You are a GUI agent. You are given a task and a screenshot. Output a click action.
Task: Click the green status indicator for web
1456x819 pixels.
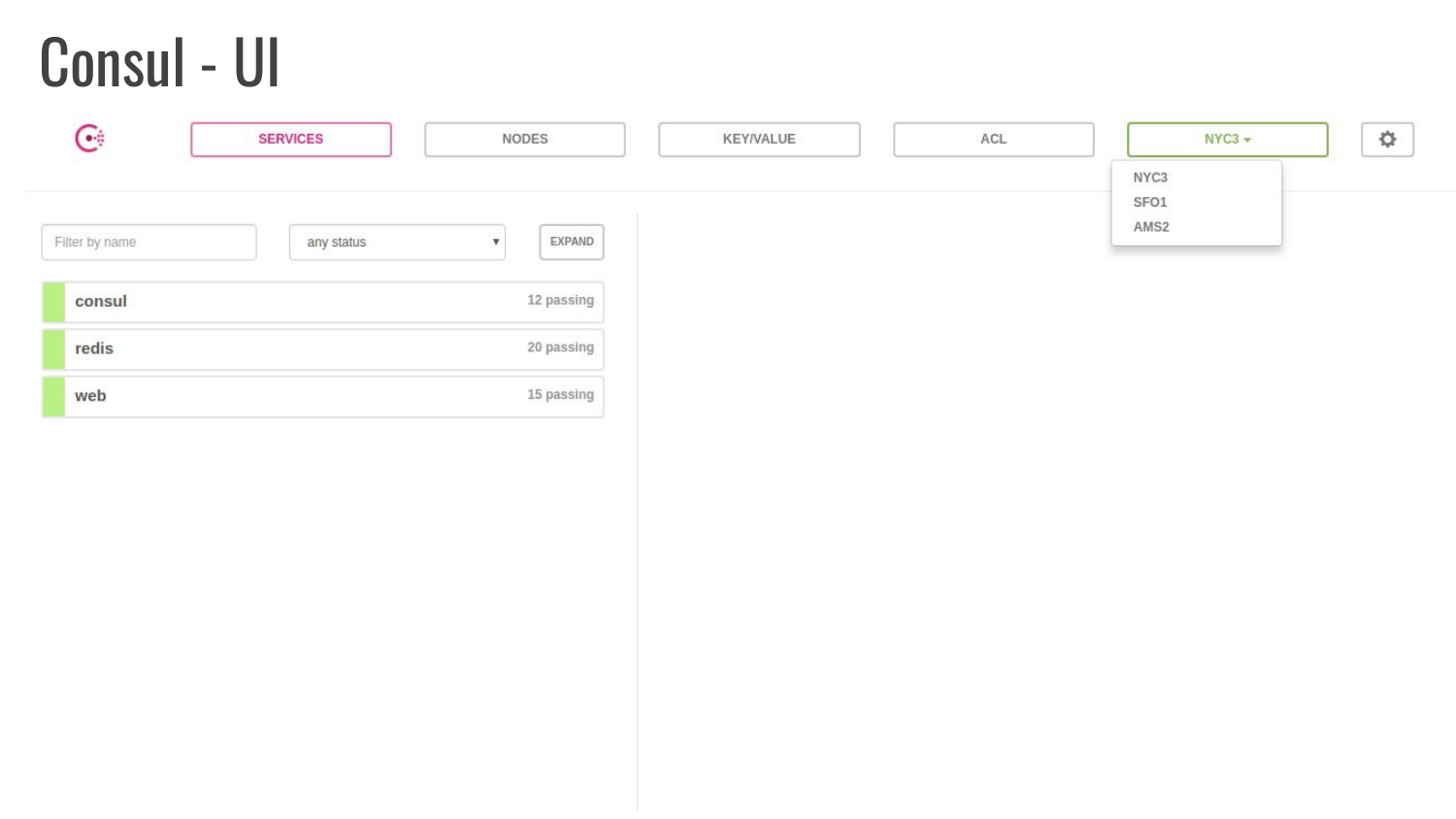(53, 397)
